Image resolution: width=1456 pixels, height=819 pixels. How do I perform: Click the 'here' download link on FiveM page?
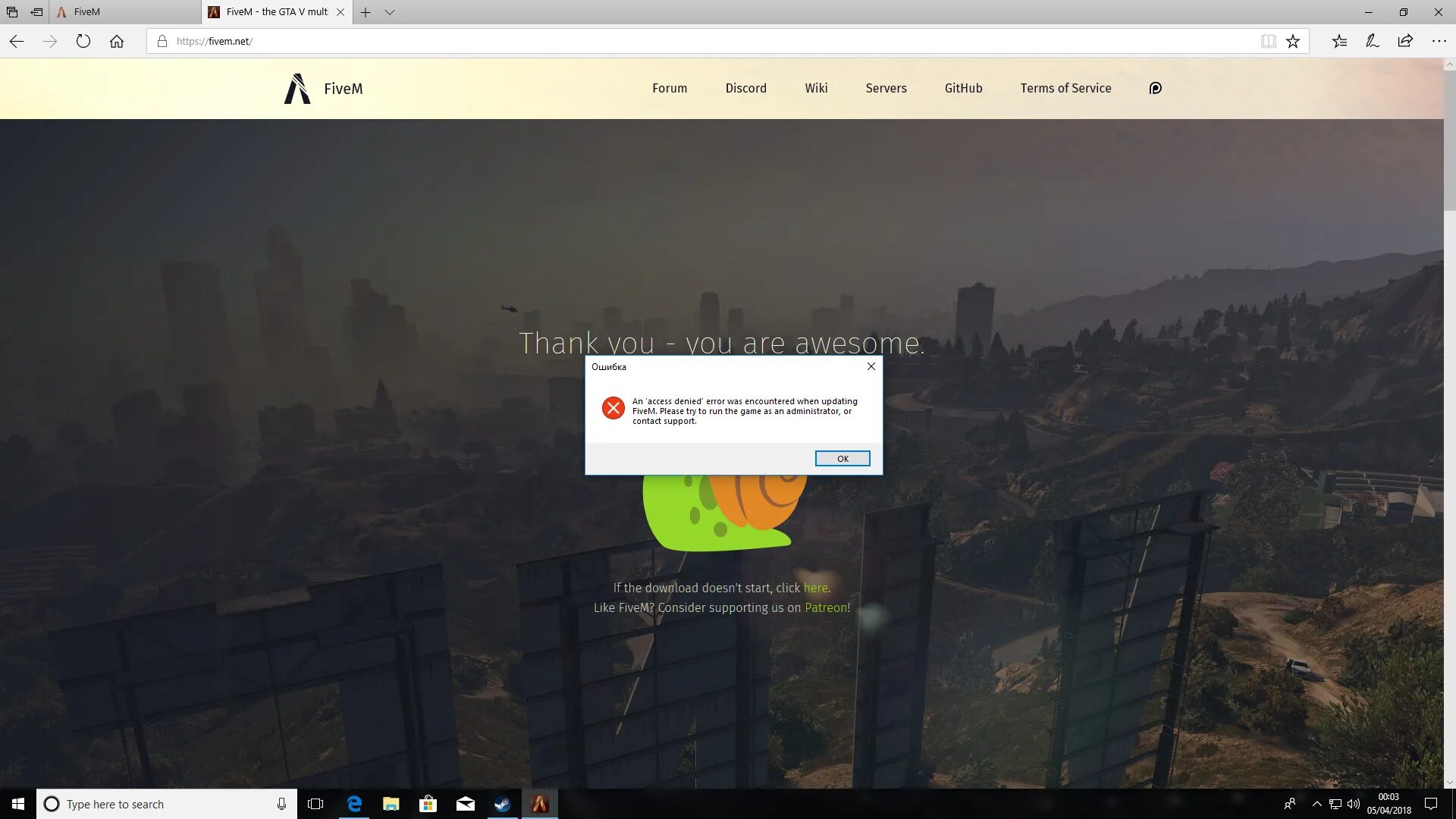[x=815, y=587]
